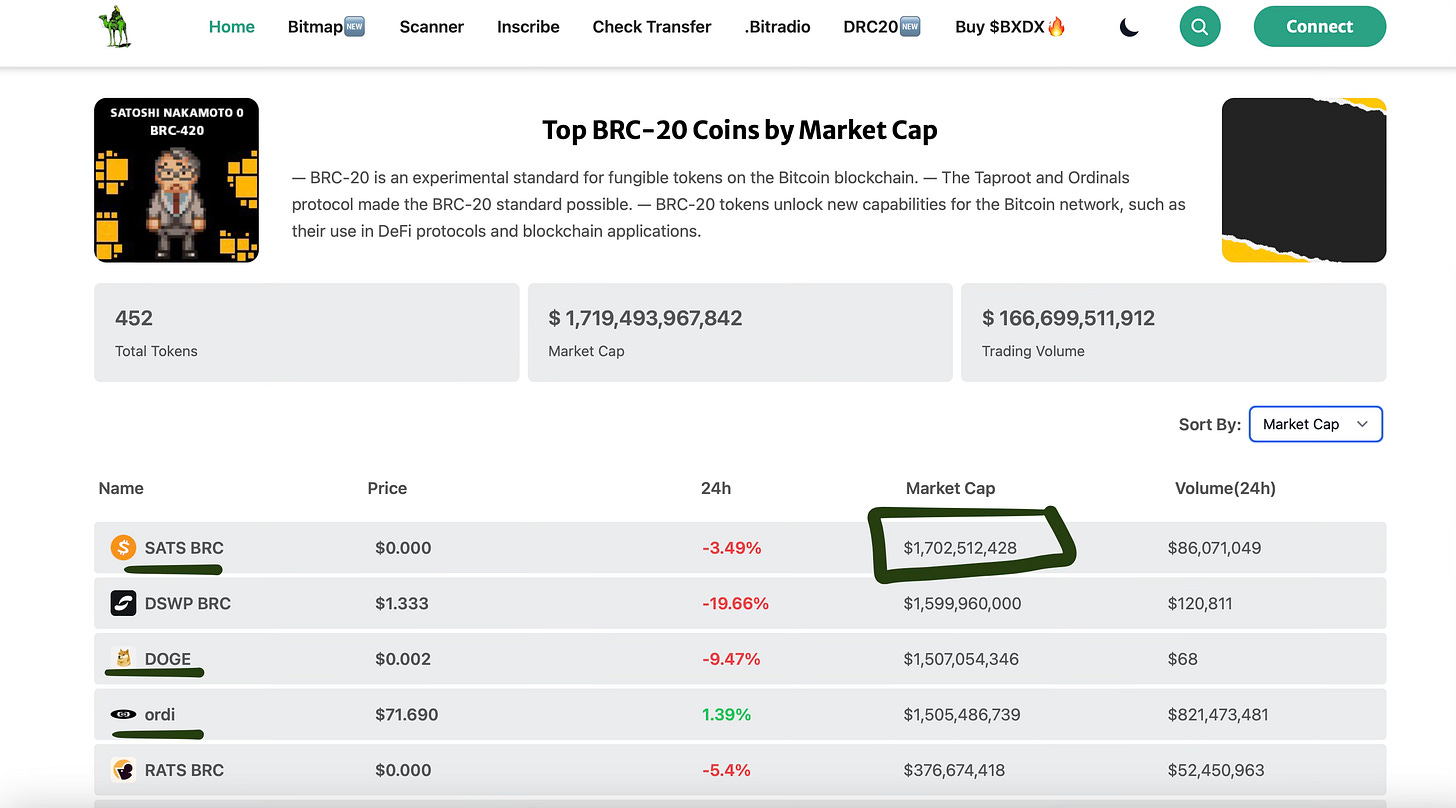The height and width of the screenshot is (808, 1456).
Task: Click the Price column header
Action: tap(387, 488)
